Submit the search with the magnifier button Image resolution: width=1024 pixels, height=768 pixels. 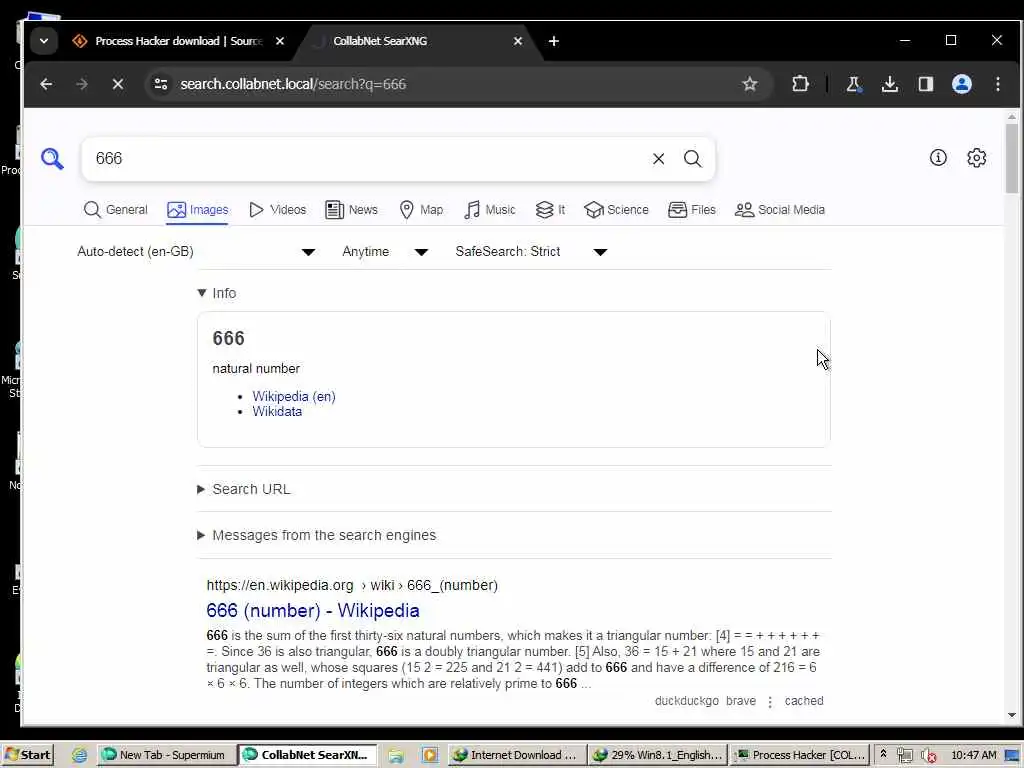coord(693,159)
